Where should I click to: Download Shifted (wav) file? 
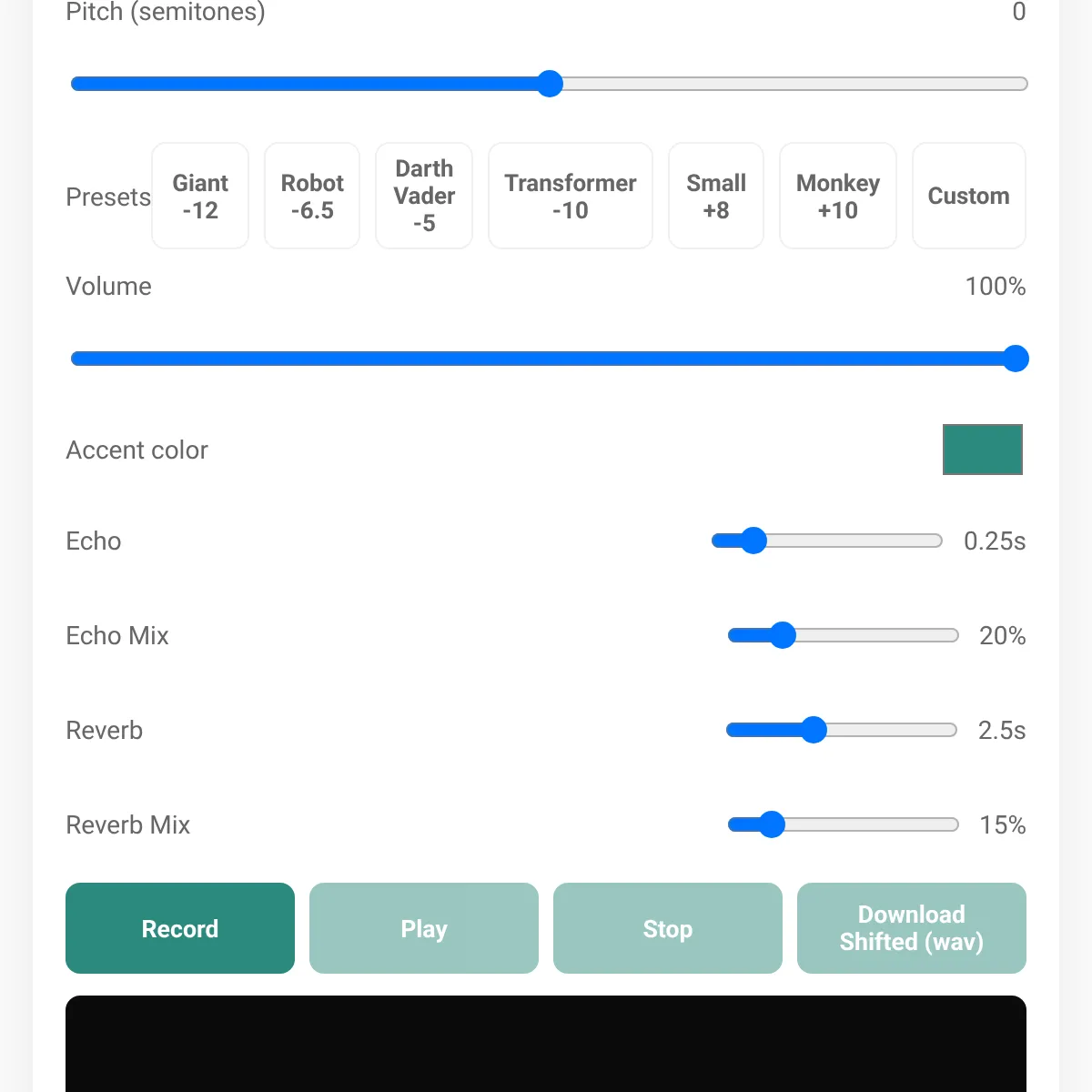pyautogui.click(x=912, y=928)
